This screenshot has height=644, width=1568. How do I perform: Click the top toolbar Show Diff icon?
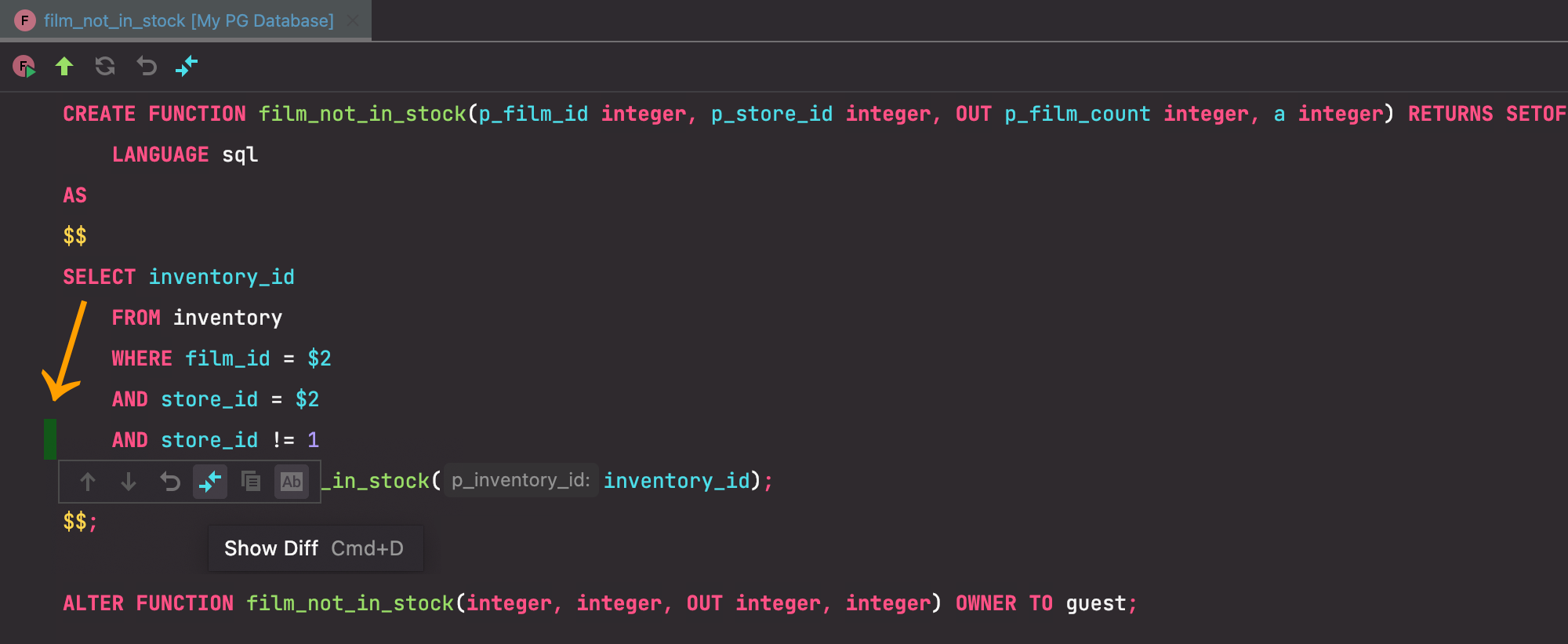[187, 67]
